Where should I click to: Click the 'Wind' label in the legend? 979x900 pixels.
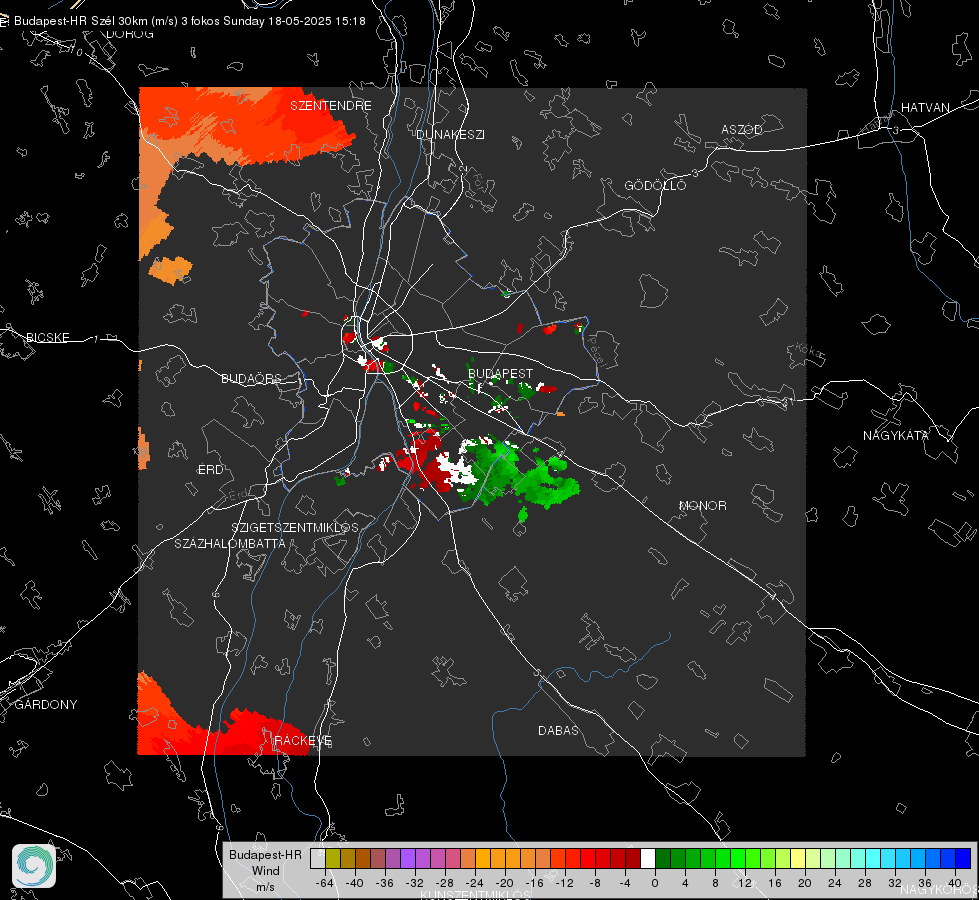tap(265, 871)
